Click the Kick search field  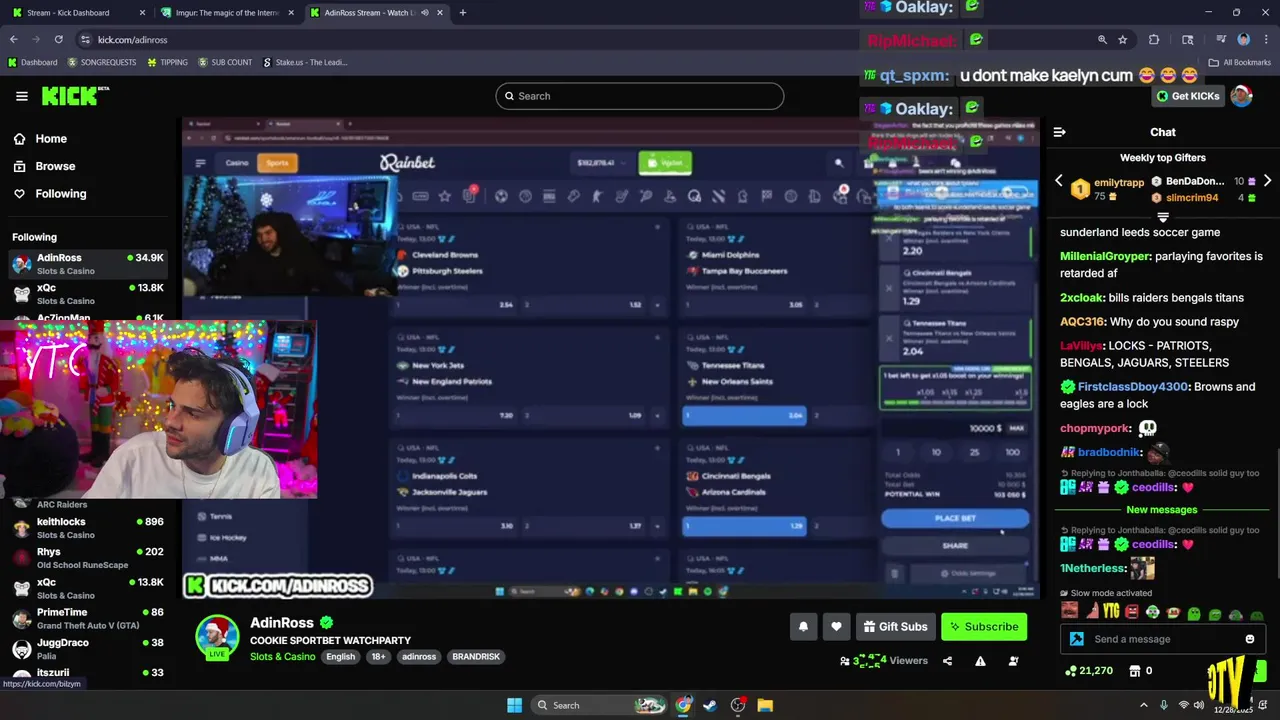point(640,96)
